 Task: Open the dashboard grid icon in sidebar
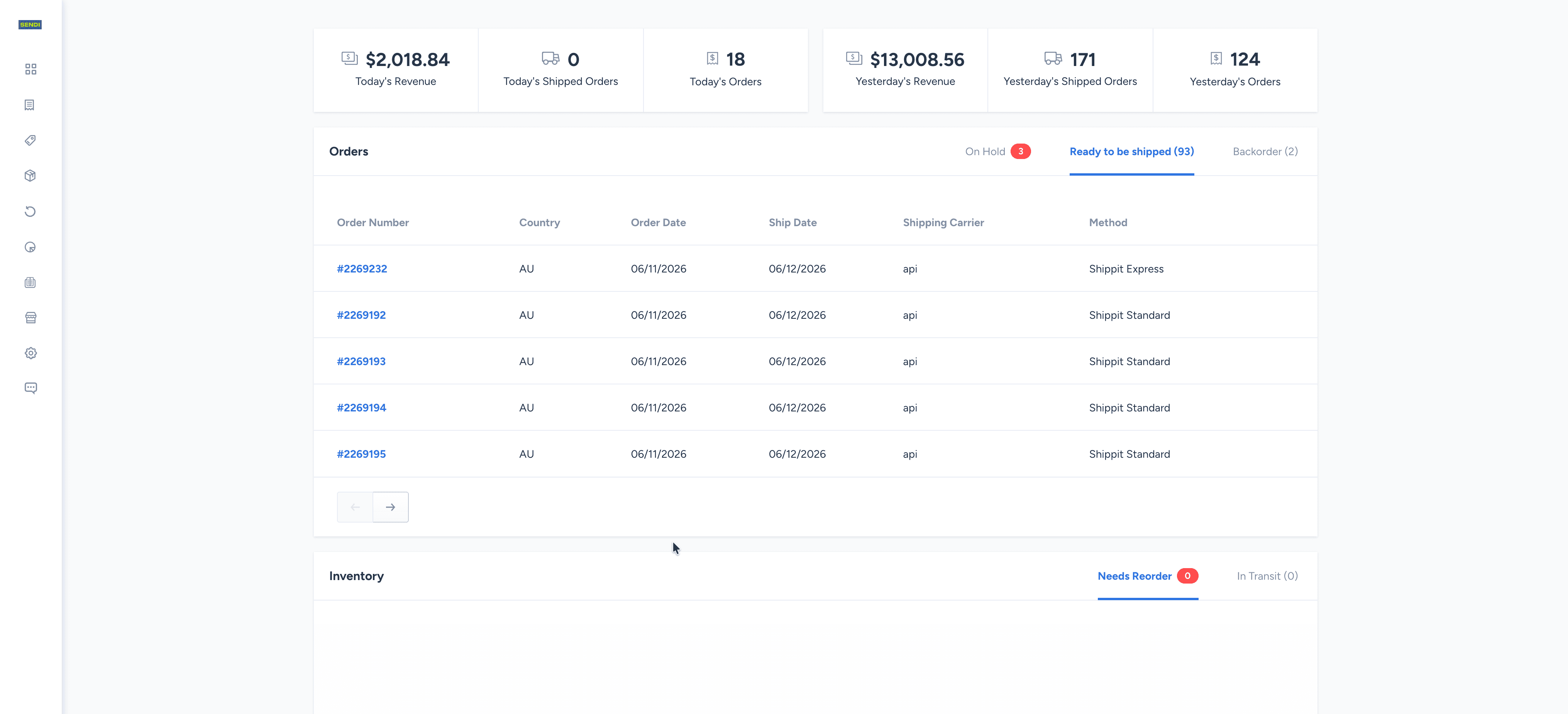[x=30, y=69]
